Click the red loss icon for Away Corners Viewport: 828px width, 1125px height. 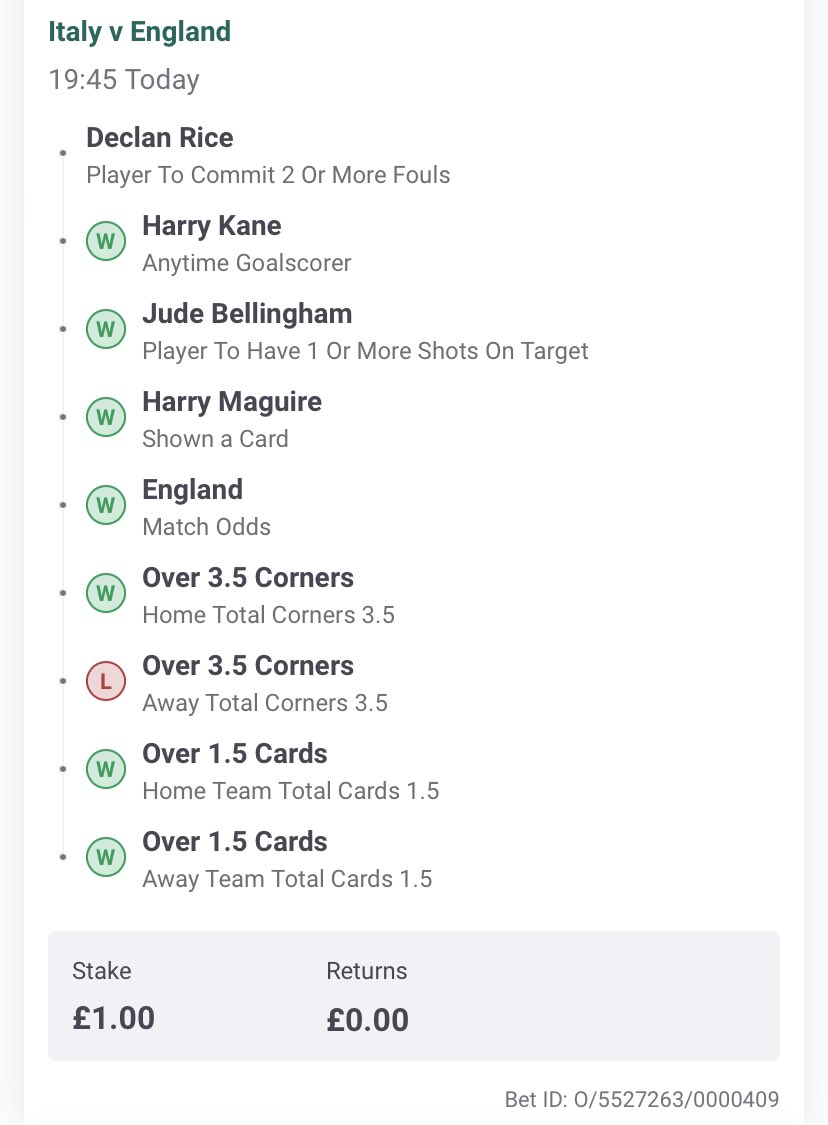click(106, 681)
